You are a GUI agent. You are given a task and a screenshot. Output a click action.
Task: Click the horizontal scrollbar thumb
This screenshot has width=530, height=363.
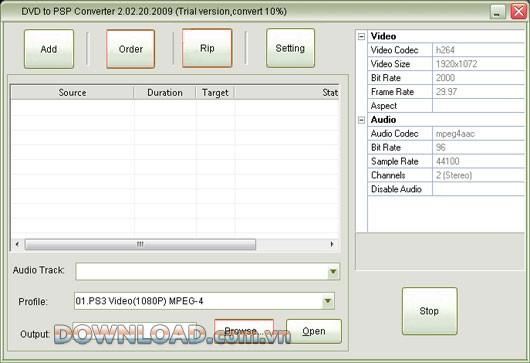tap(140, 244)
